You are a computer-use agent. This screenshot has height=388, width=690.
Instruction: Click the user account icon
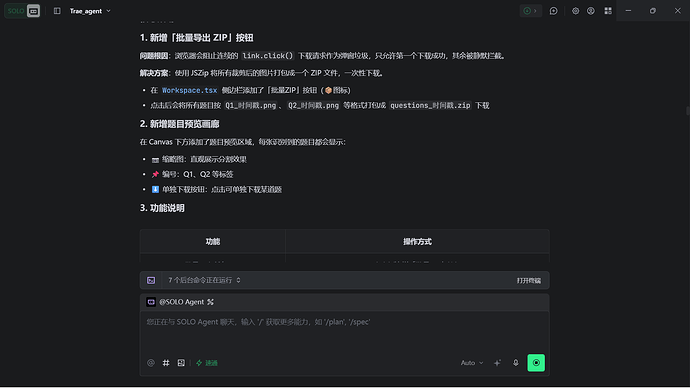click(591, 11)
